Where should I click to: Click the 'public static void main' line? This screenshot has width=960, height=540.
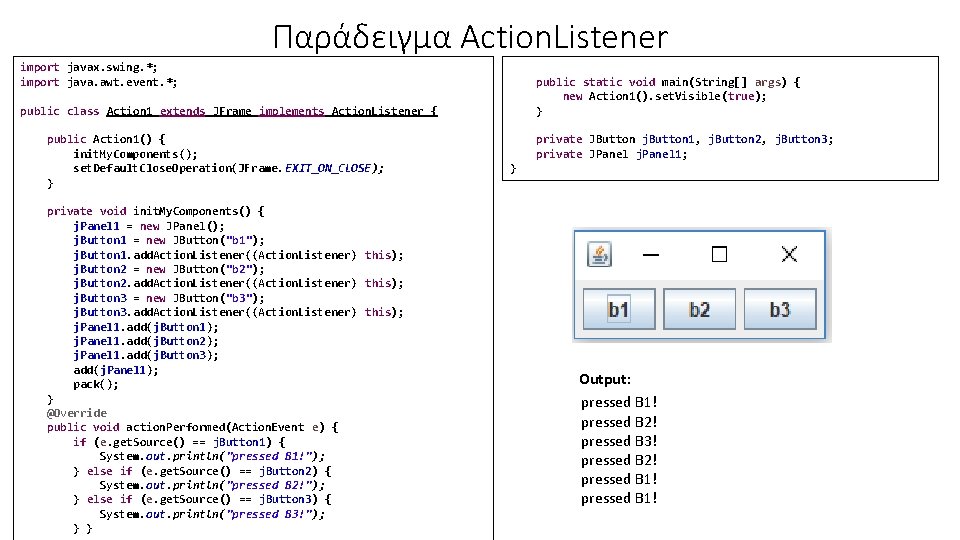click(668, 82)
